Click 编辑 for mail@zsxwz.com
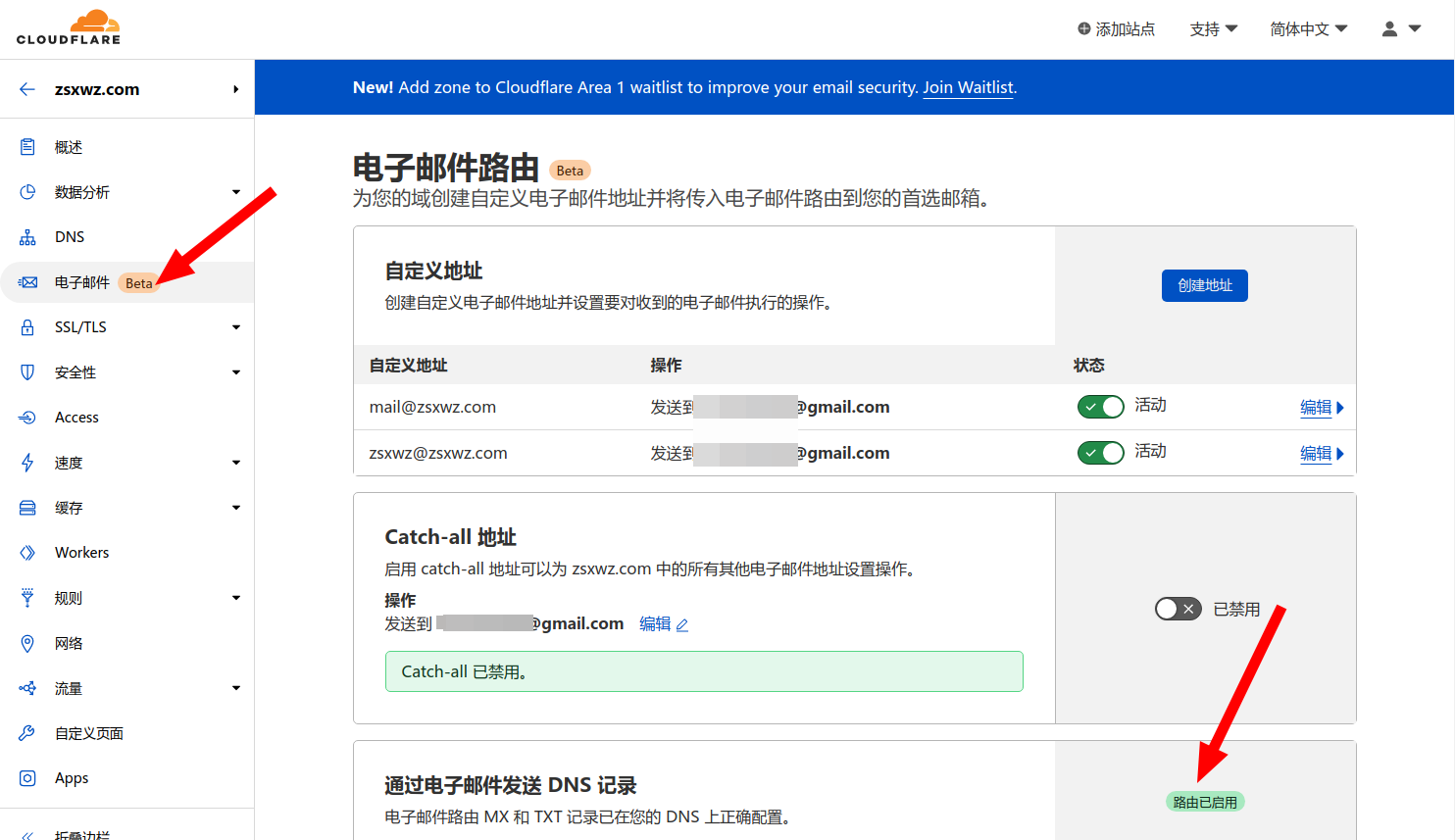This screenshot has width=1455, height=840. (1322, 408)
